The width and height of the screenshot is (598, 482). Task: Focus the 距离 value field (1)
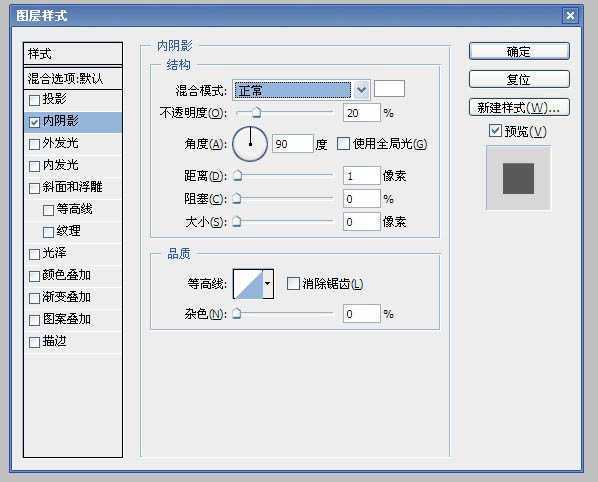point(362,176)
